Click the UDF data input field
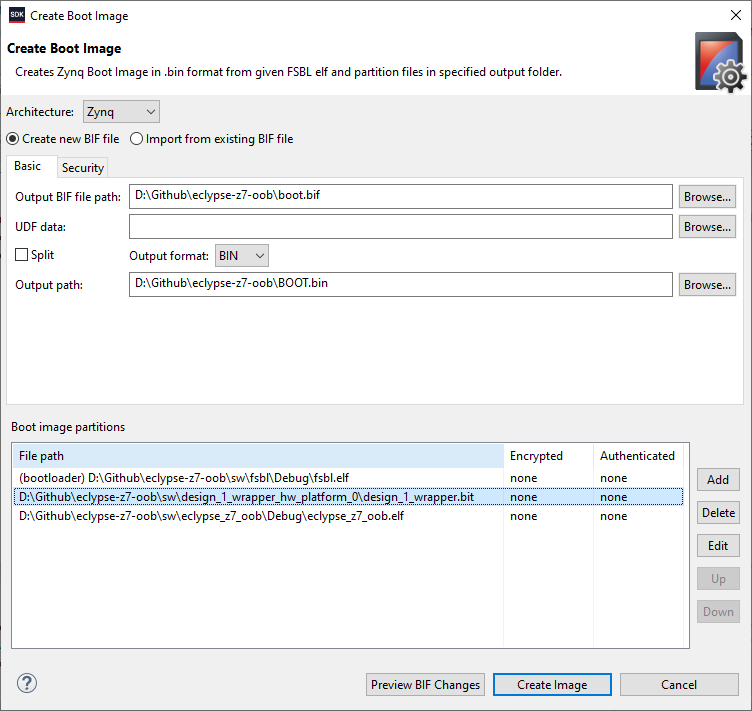Viewport: 752px width, 711px height. [x=400, y=226]
